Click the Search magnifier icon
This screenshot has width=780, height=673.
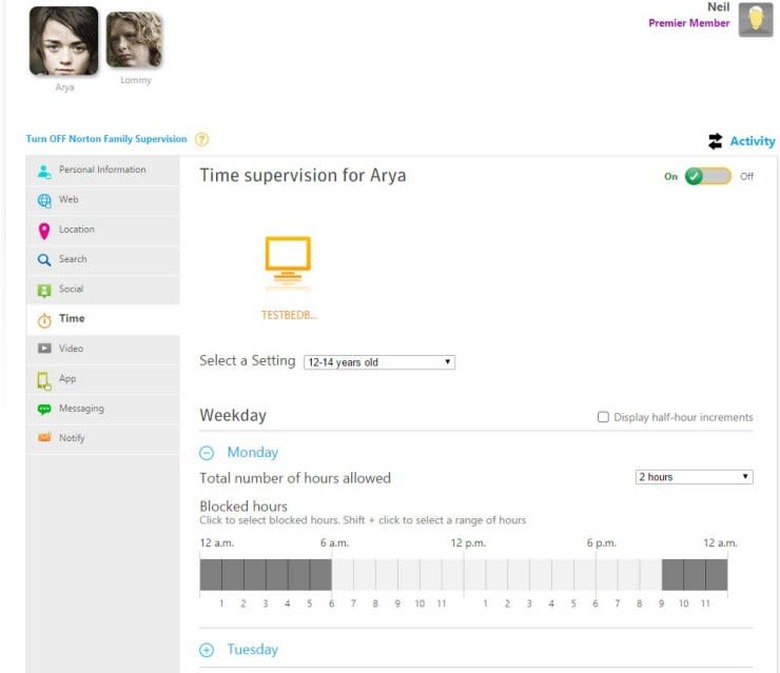point(44,260)
